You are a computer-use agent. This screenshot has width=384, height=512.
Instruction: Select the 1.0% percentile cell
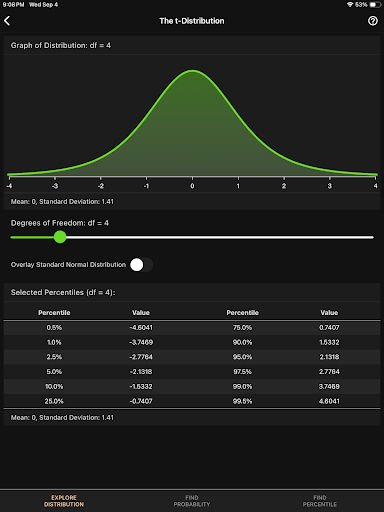click(x=54, y=342)
